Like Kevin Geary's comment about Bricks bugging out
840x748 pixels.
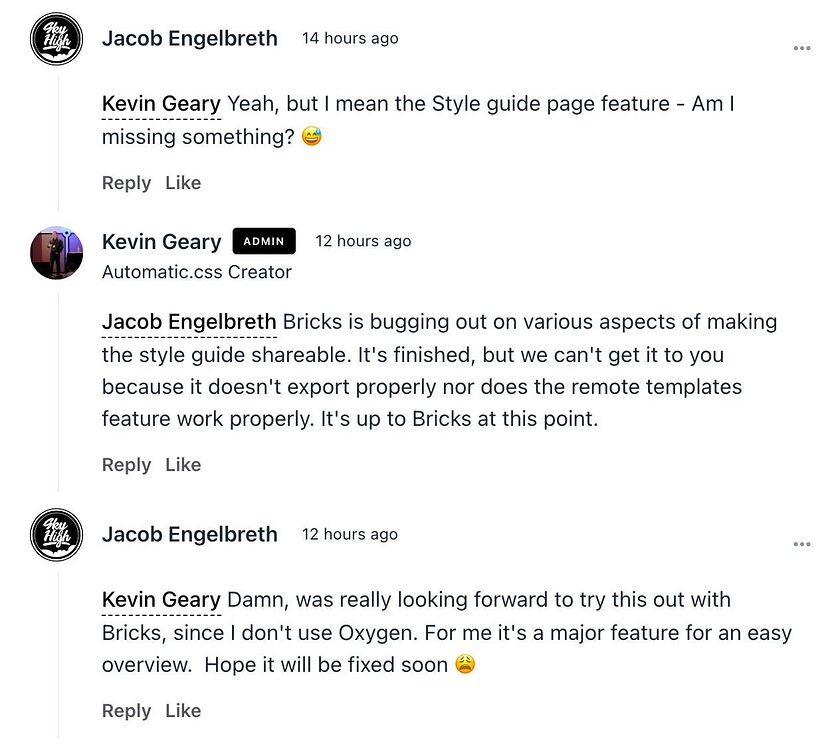(x=183, y=465)
